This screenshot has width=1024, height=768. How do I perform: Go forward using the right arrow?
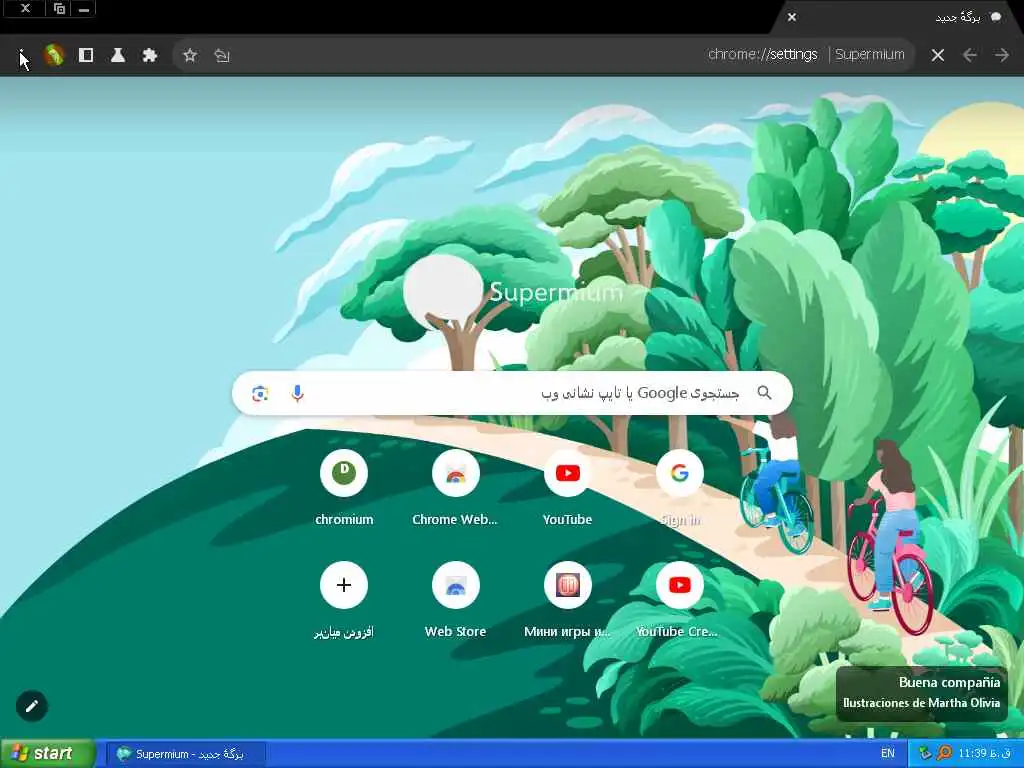pos(1002,56)
